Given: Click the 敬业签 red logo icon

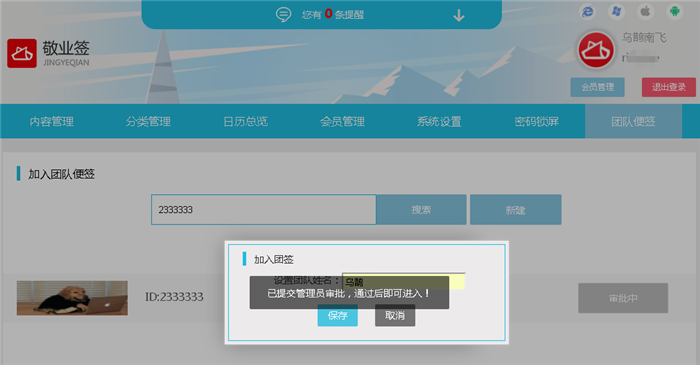Looking at the screenshot, I should (x=22, y=53).
